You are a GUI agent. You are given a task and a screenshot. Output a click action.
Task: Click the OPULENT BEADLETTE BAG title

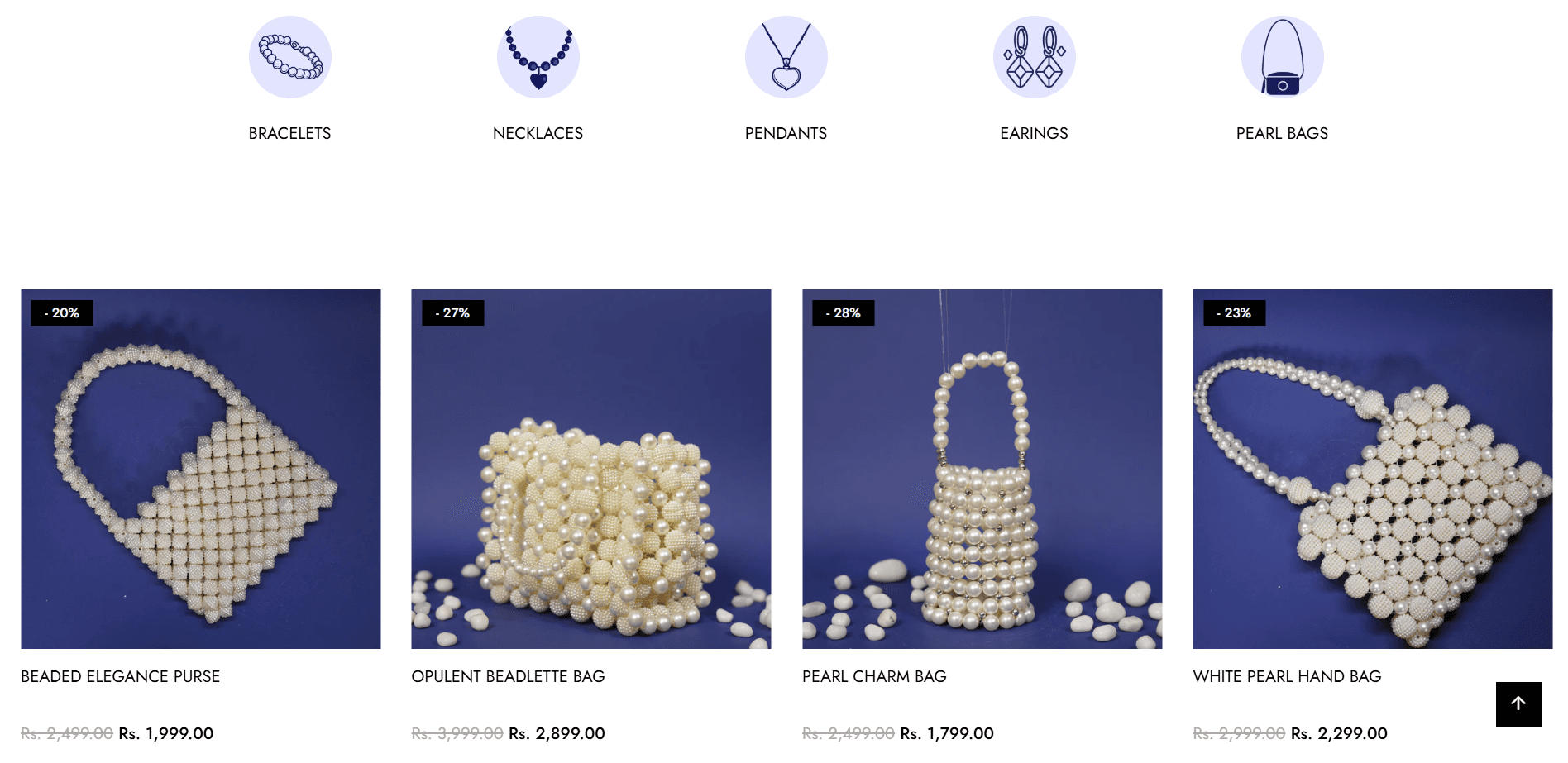pyautogui.click(x=508, y=676)
